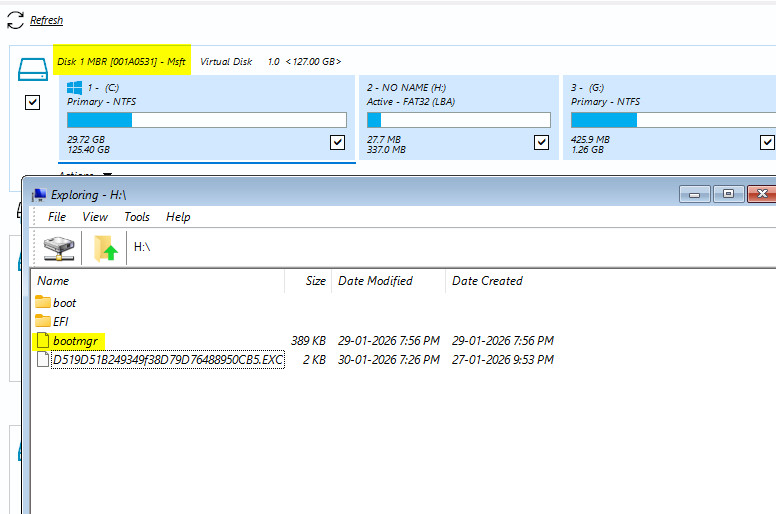
Task: Open the File menu in Exploring window
Action: coord(57,217)
